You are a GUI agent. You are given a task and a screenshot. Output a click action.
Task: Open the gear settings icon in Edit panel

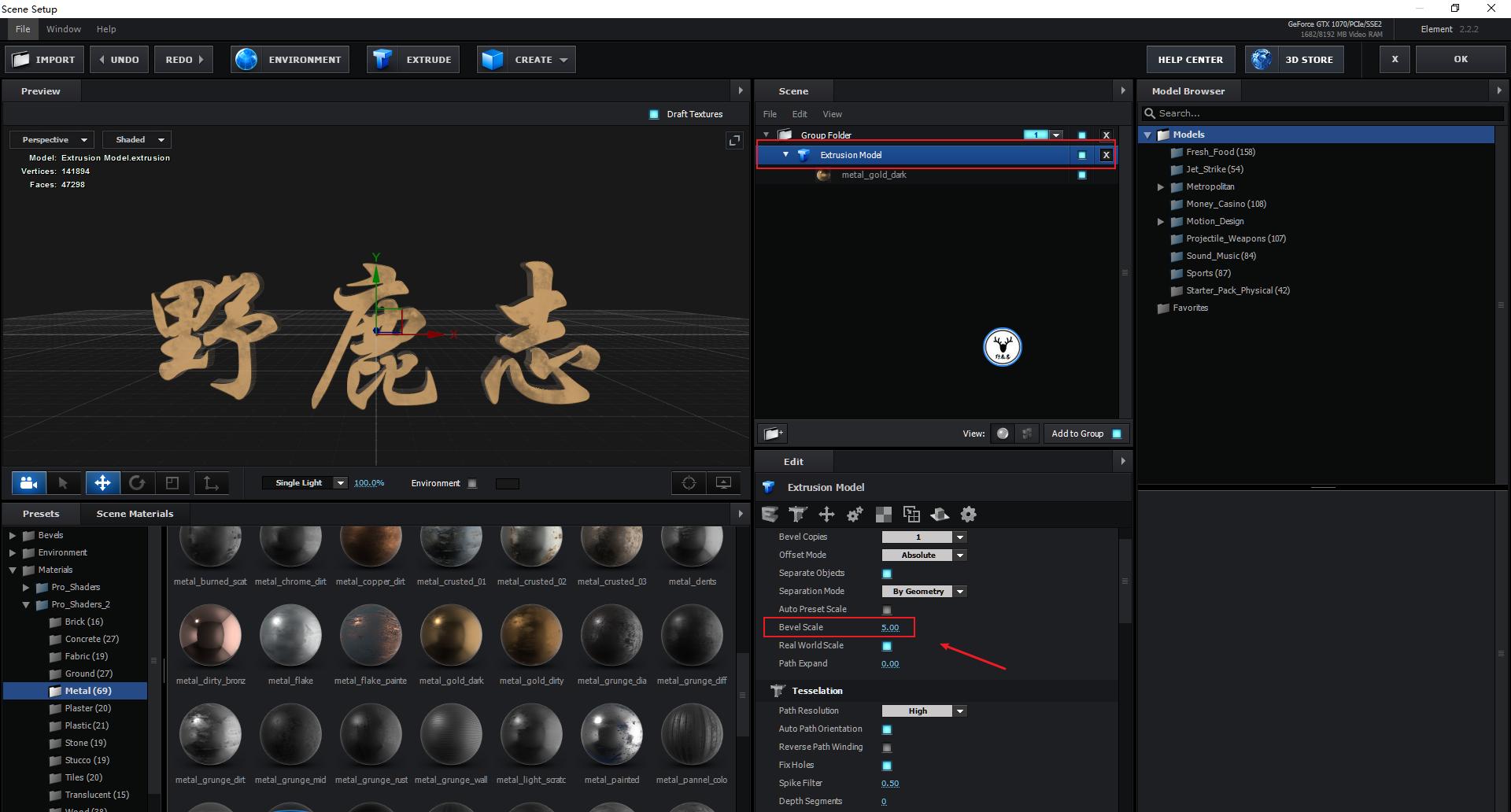point(968,515)
